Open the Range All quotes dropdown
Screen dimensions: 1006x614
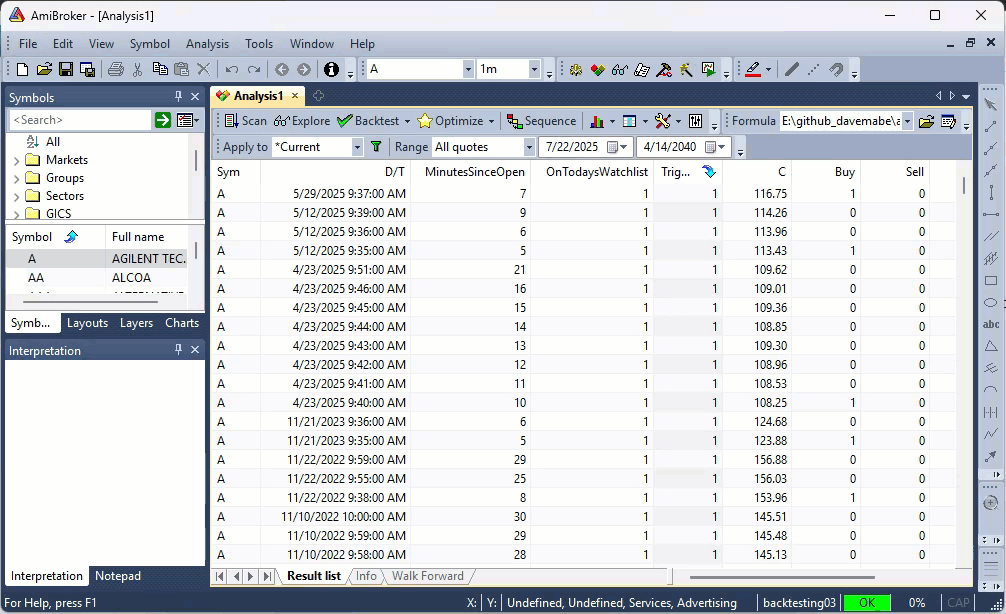coord(529,147)
